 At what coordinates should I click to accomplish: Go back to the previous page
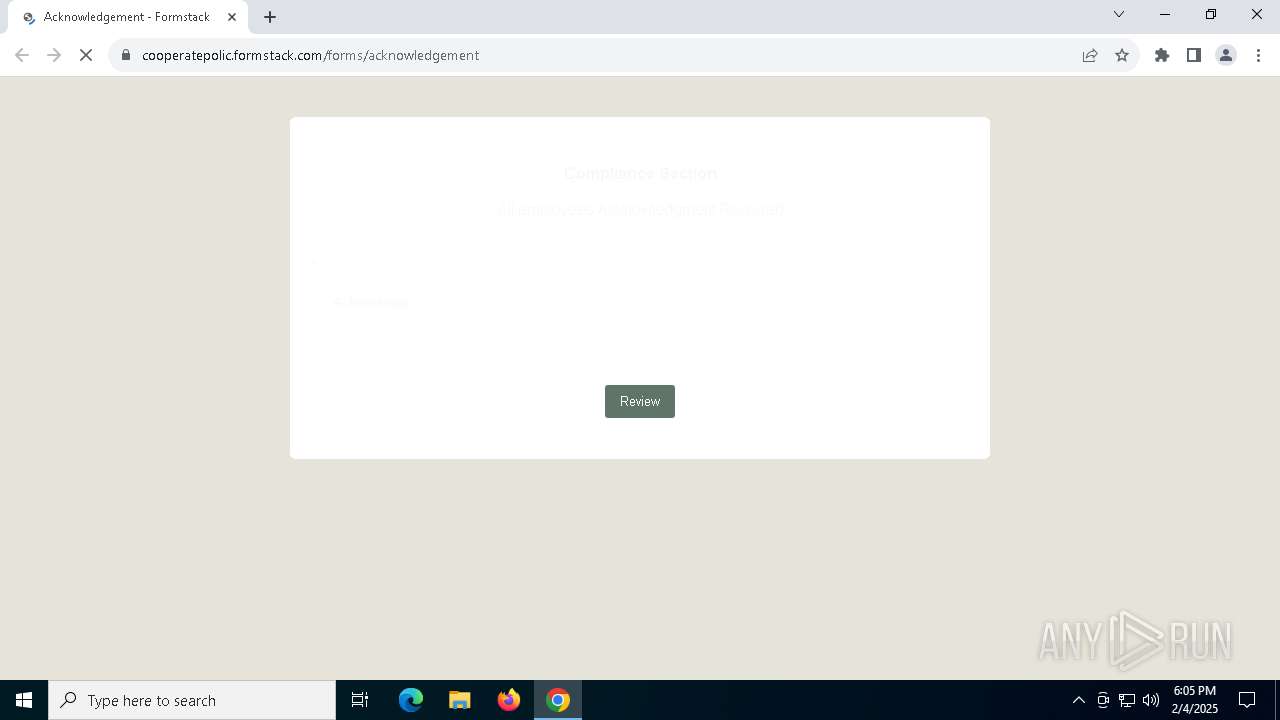[x=22, y=55]
